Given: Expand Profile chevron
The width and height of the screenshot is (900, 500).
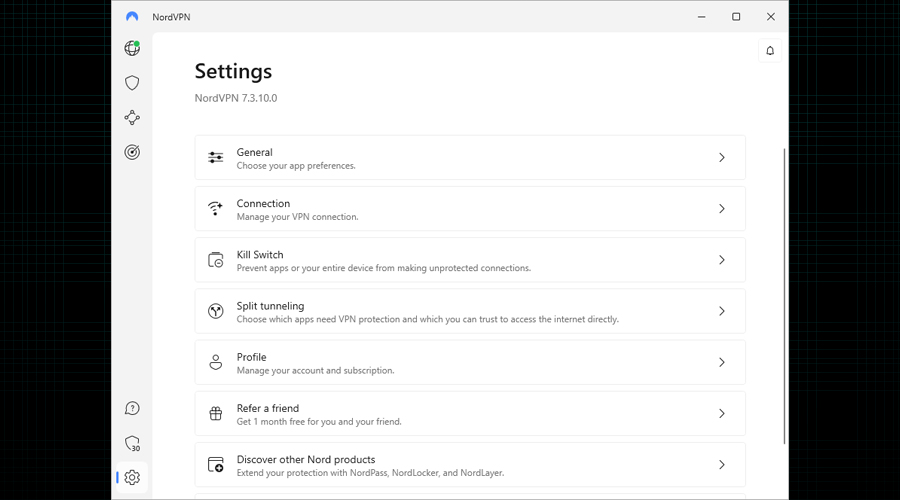Looking at the screenshot, I should pos(722,362).
